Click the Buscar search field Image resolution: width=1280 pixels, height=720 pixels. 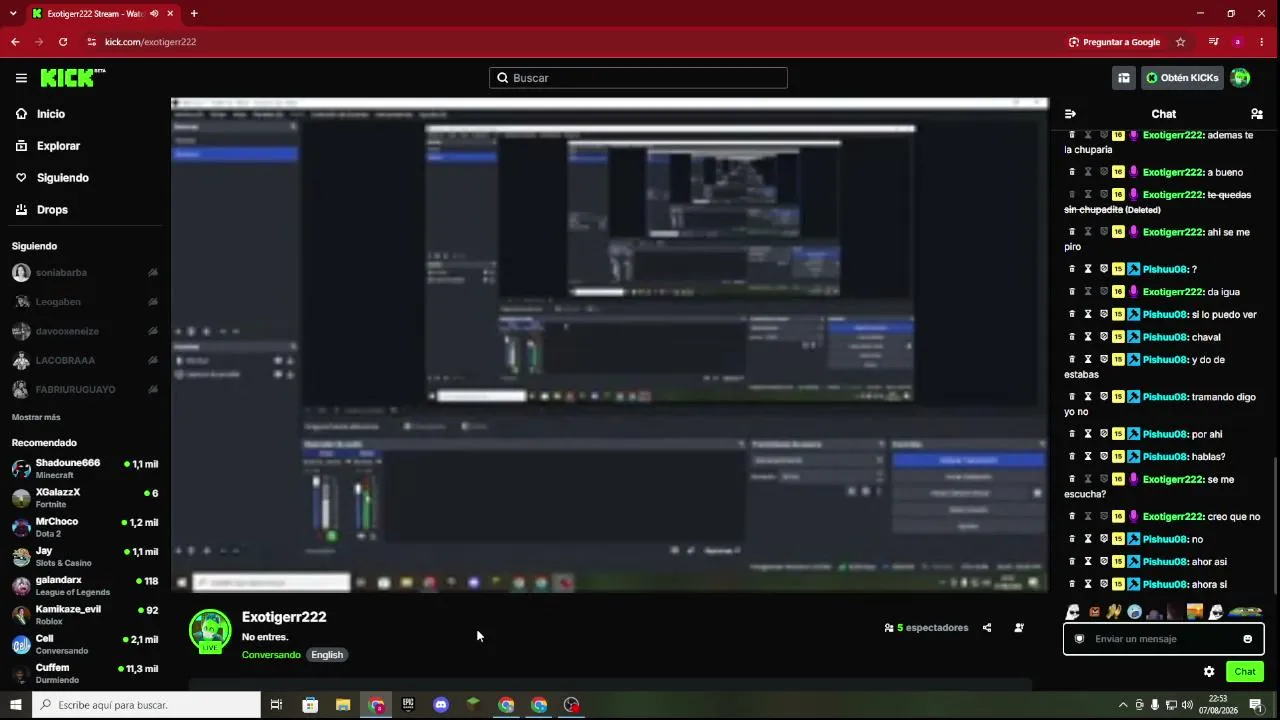[x=638, y=78]
